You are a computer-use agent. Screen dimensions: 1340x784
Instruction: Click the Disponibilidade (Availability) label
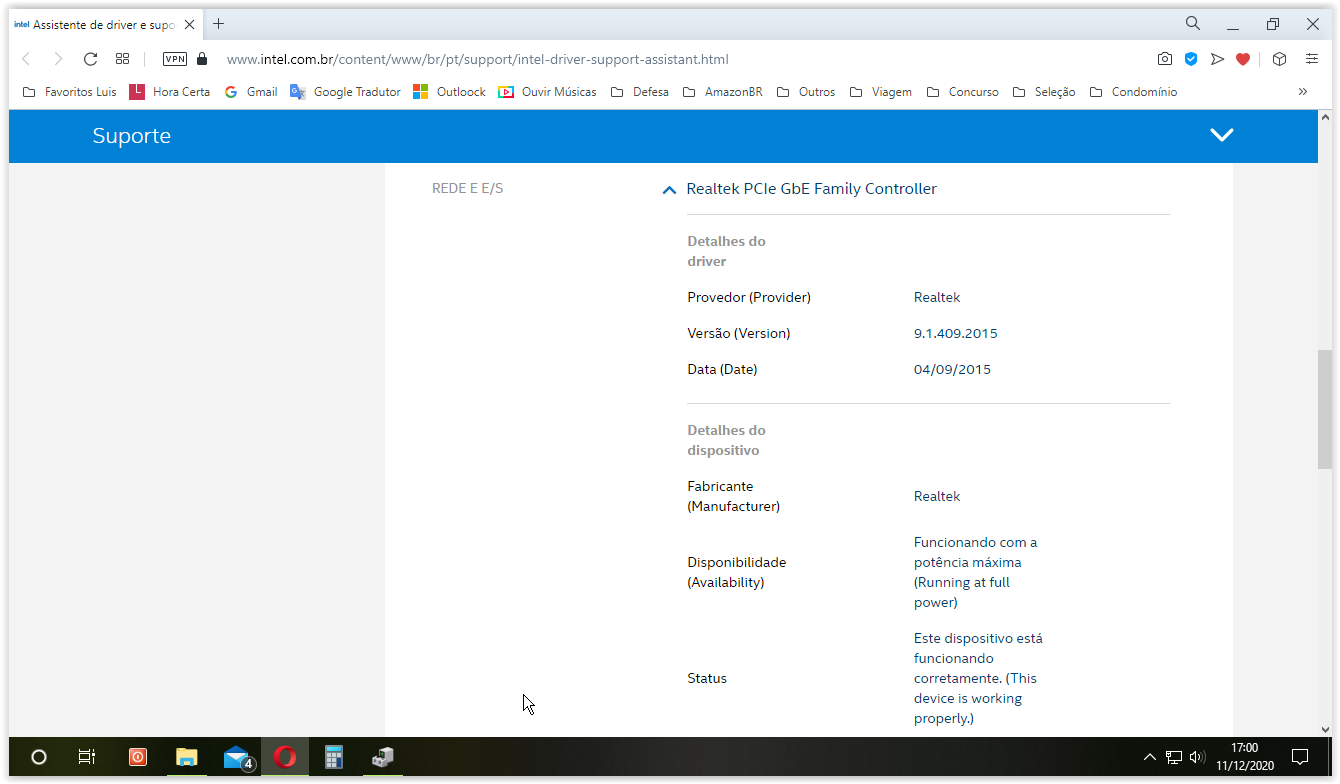click(x=737, y=572)
